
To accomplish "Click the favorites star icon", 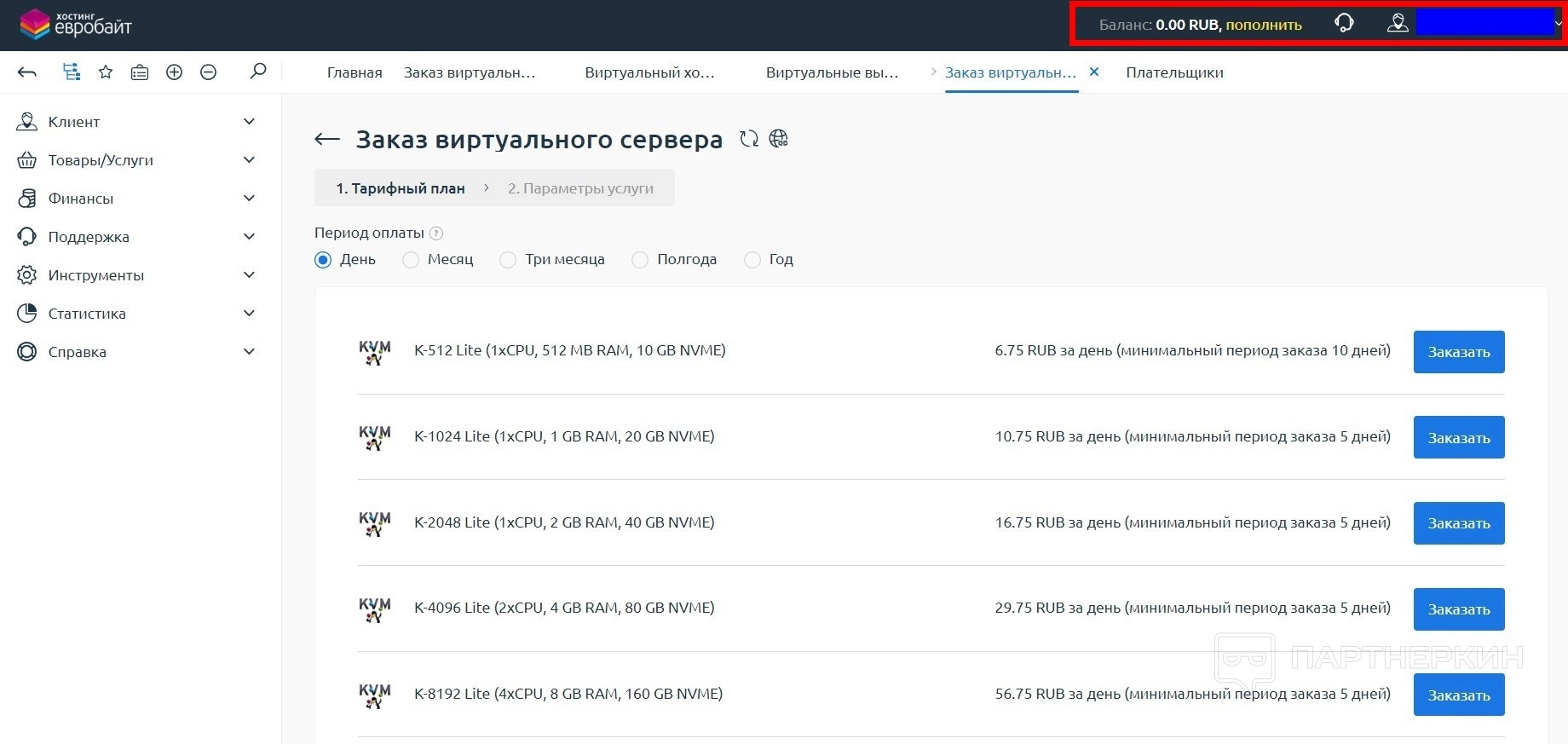I will pos(106,72).
